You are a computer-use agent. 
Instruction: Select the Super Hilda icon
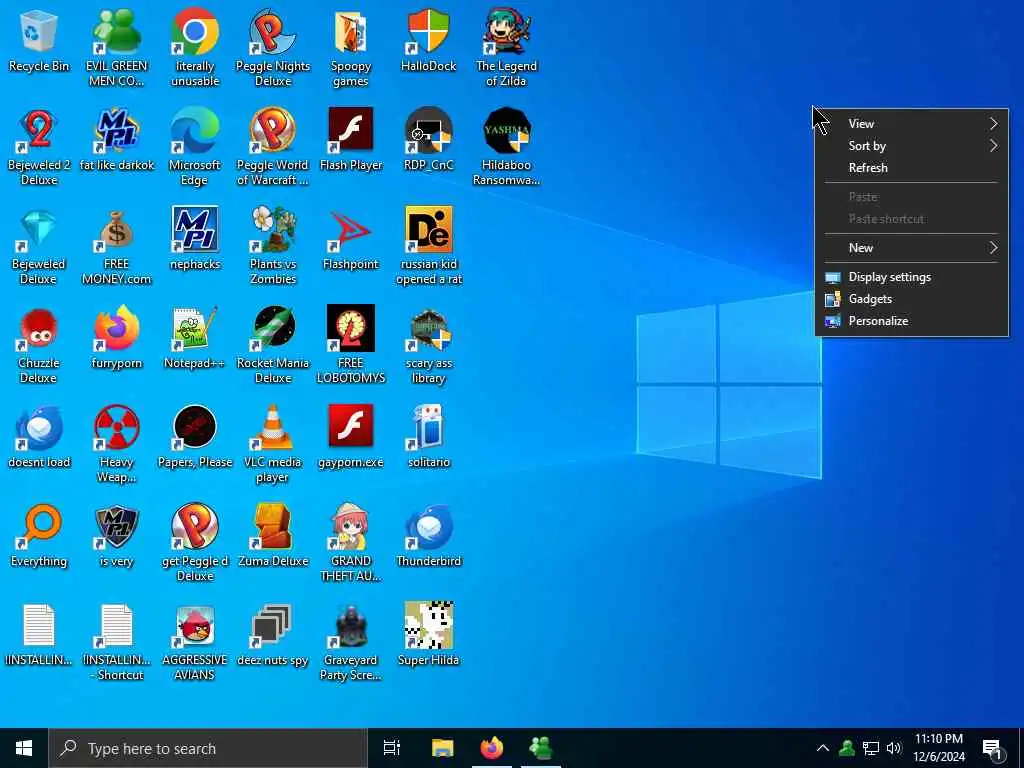(x=428, y=626)
